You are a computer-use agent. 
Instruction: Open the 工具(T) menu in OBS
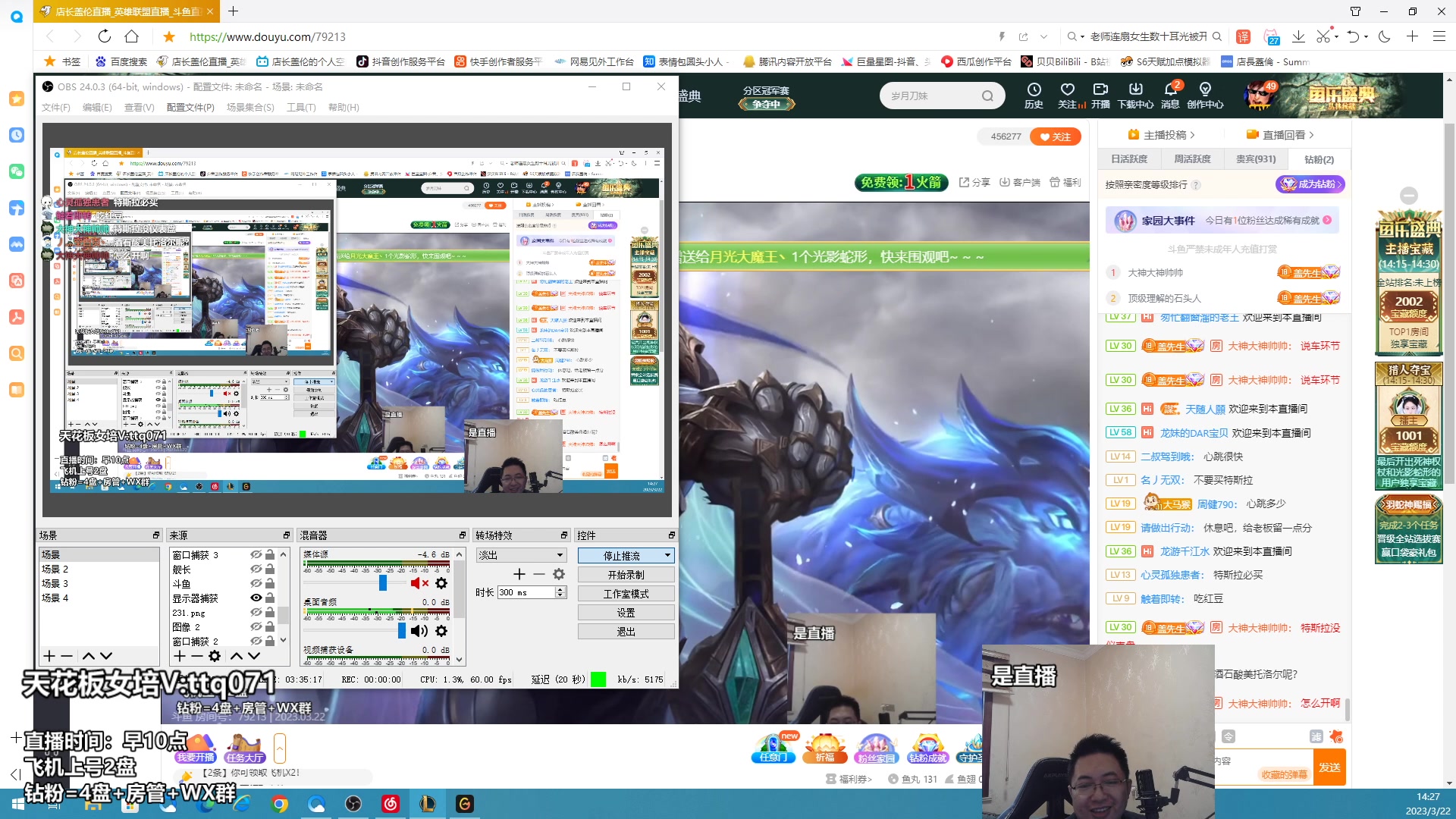[301, 108]
